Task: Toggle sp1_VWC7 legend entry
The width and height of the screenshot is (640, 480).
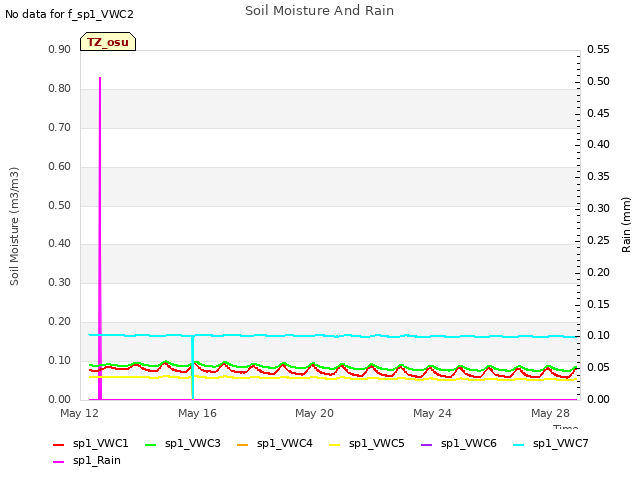Action: (x=551, y=444)
